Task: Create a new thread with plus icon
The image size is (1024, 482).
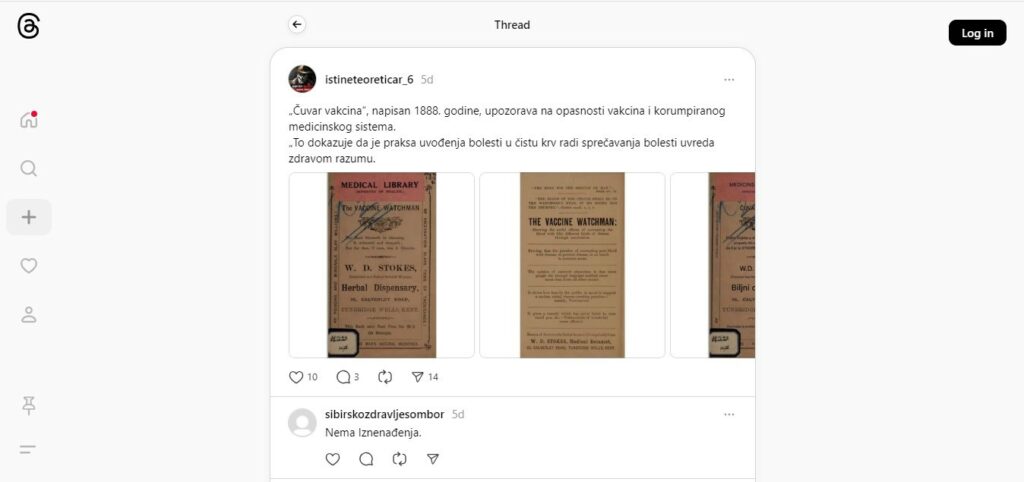Action: (x=29, y=217)
